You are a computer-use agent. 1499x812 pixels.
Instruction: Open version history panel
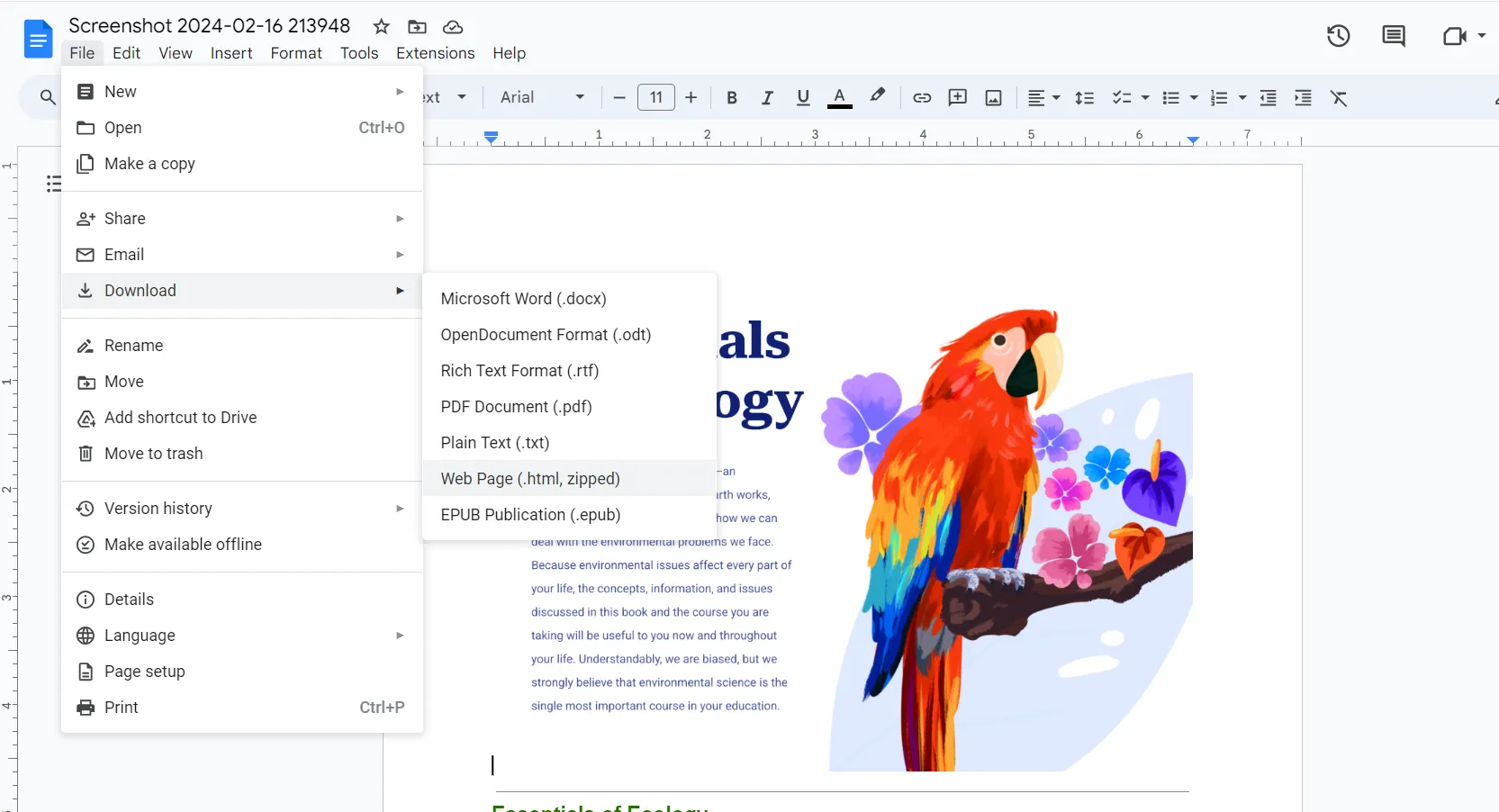1338,36
